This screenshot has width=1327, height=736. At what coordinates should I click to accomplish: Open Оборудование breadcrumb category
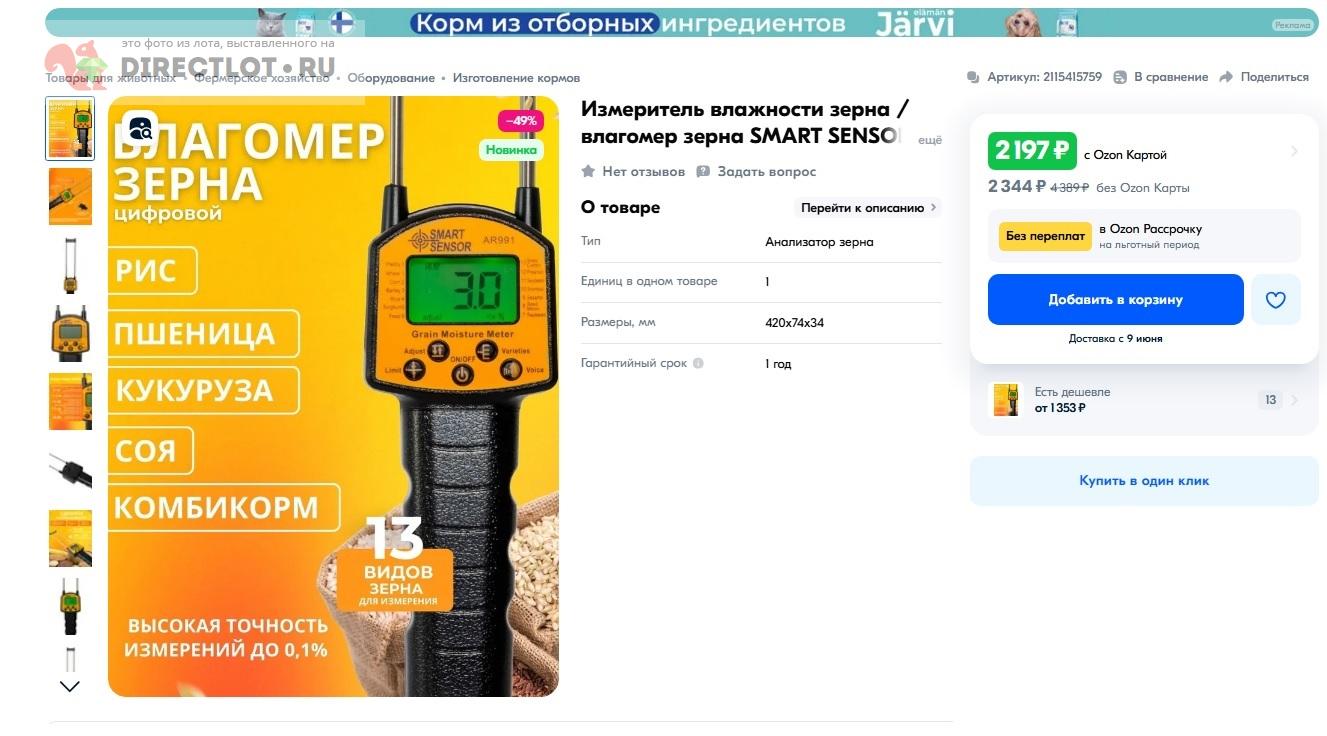coord(391,78)
